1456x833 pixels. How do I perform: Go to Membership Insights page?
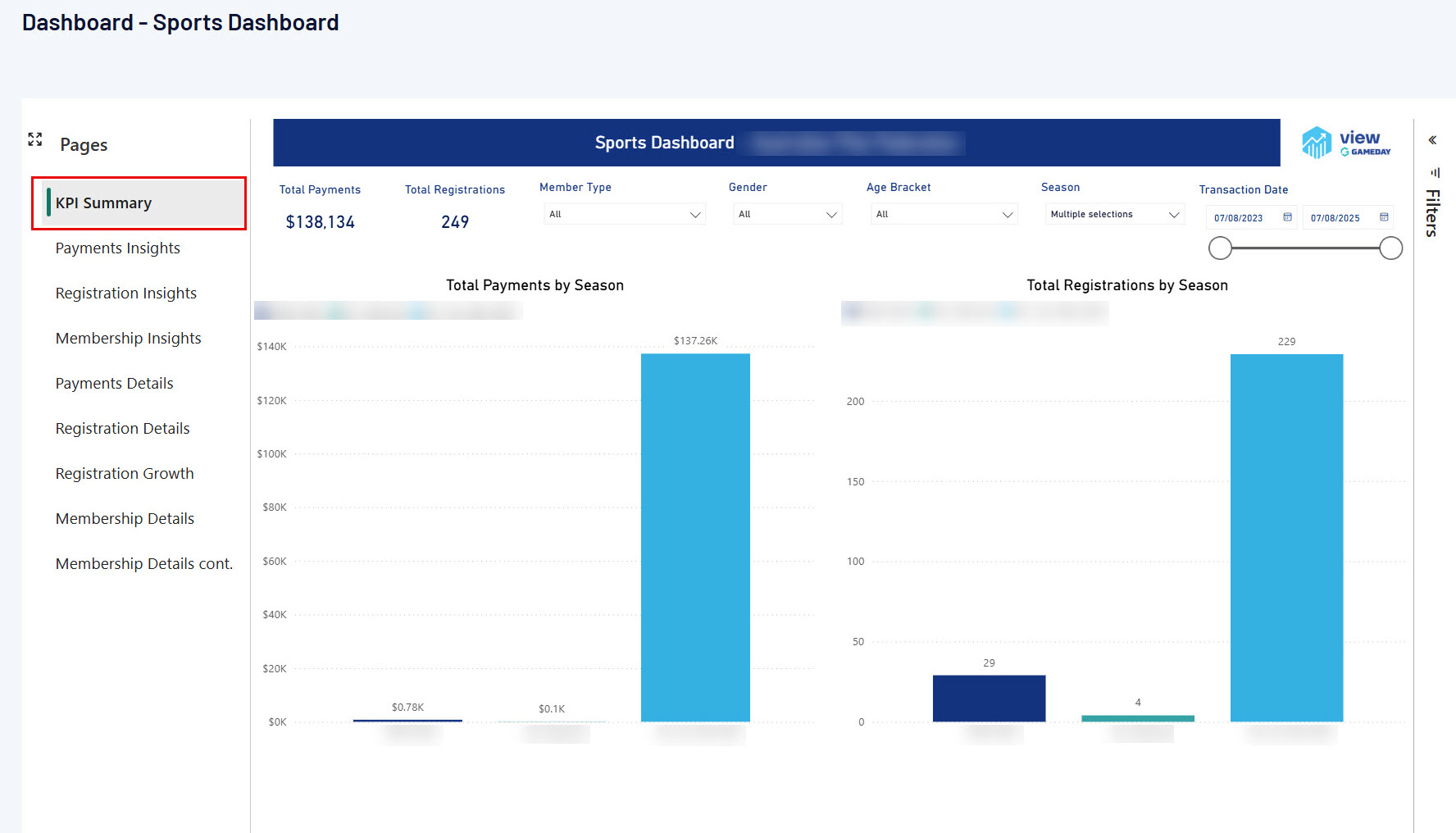point(129,339)
